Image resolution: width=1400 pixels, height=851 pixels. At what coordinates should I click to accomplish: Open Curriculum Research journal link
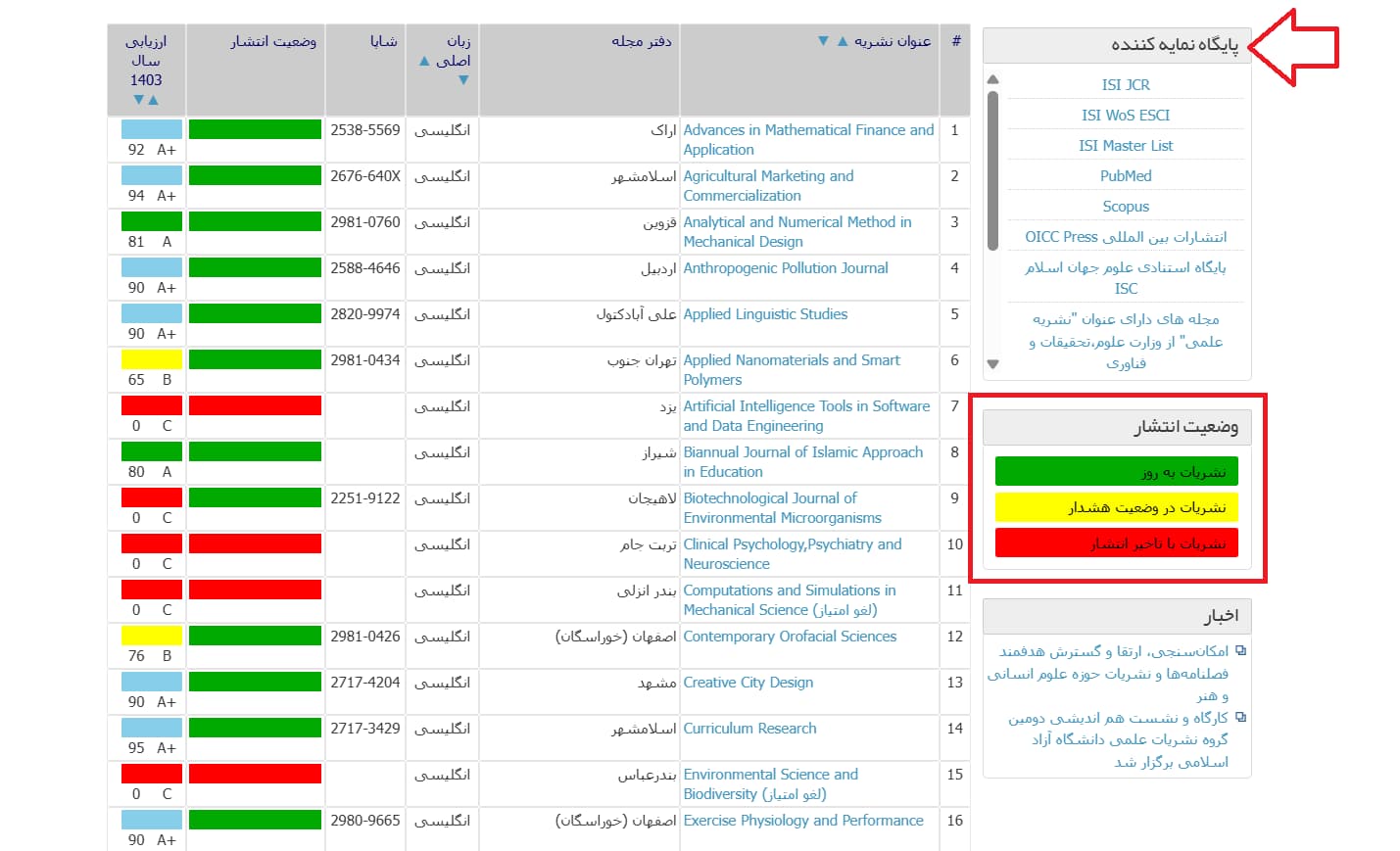point(749,729)
